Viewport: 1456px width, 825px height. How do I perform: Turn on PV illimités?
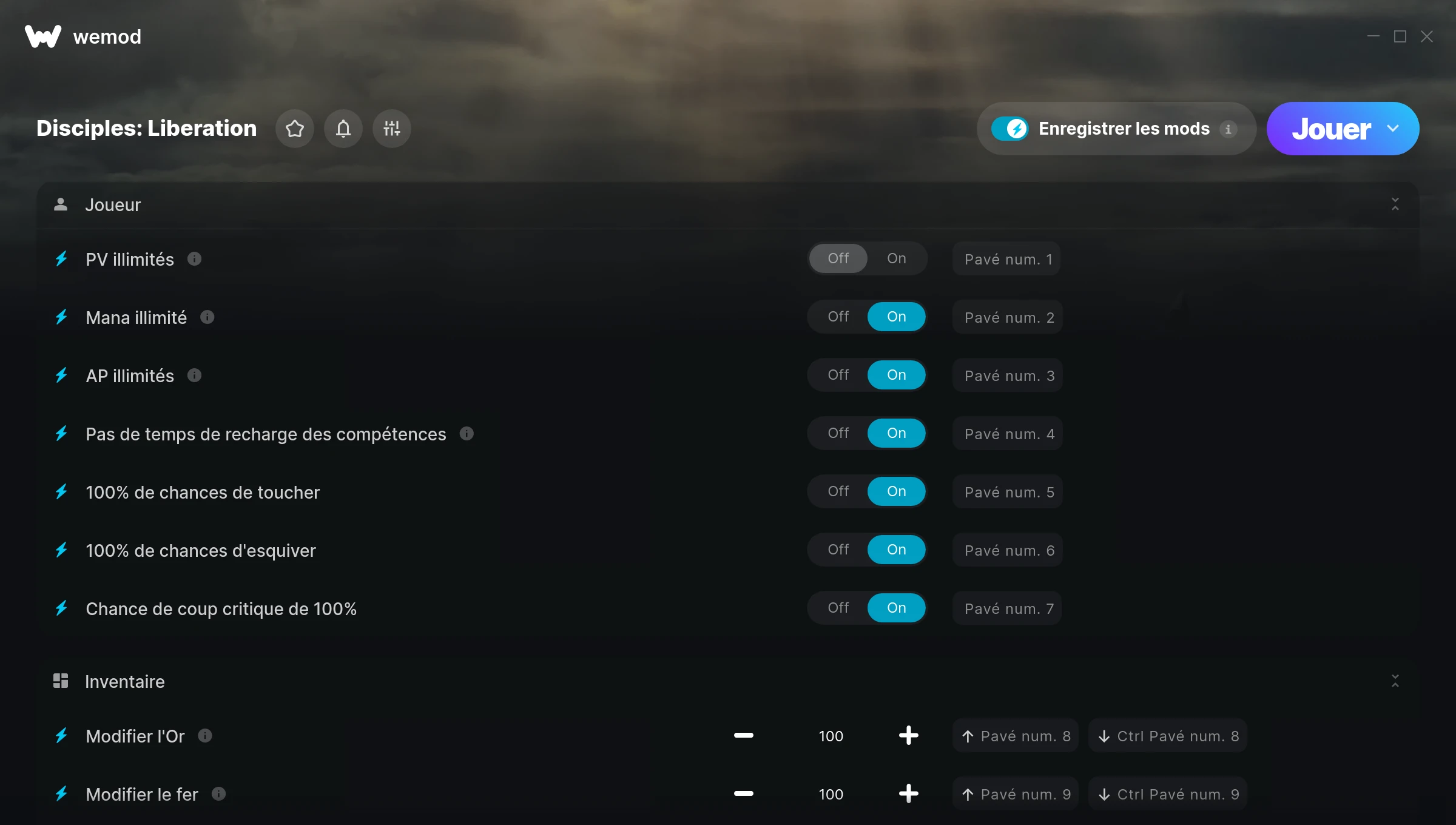896,258
